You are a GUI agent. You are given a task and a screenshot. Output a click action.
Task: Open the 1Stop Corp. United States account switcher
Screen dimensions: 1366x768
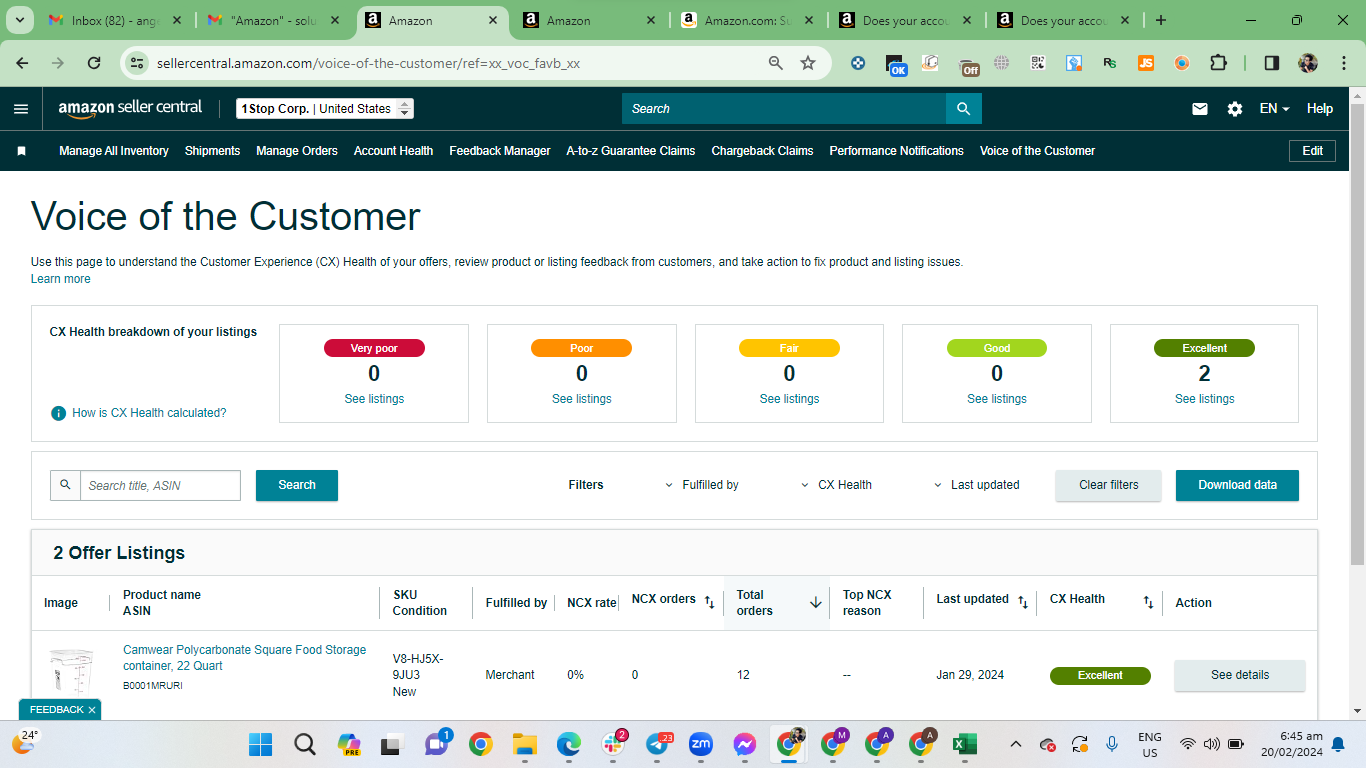(x=325, y=109)
